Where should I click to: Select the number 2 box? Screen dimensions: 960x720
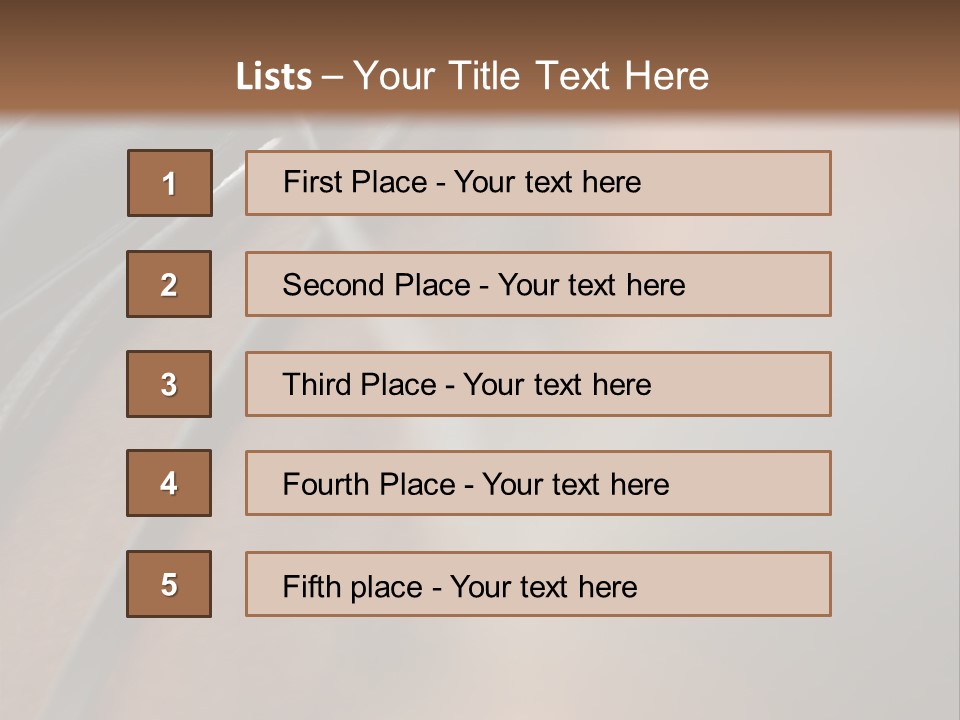(169, 284)
